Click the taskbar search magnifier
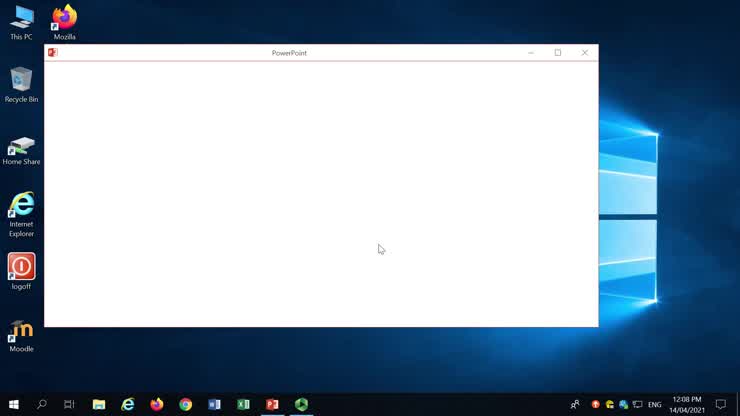 (x=42, y=405)
